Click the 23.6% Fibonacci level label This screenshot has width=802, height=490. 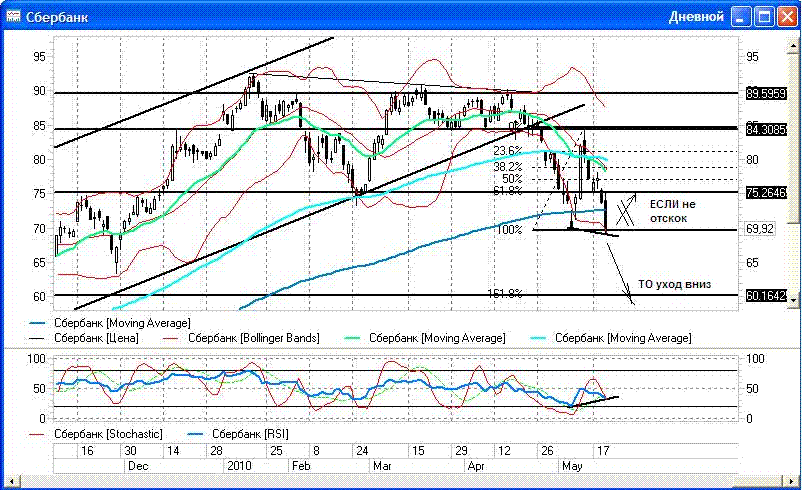pyautogui.click(x=508, y=151)
